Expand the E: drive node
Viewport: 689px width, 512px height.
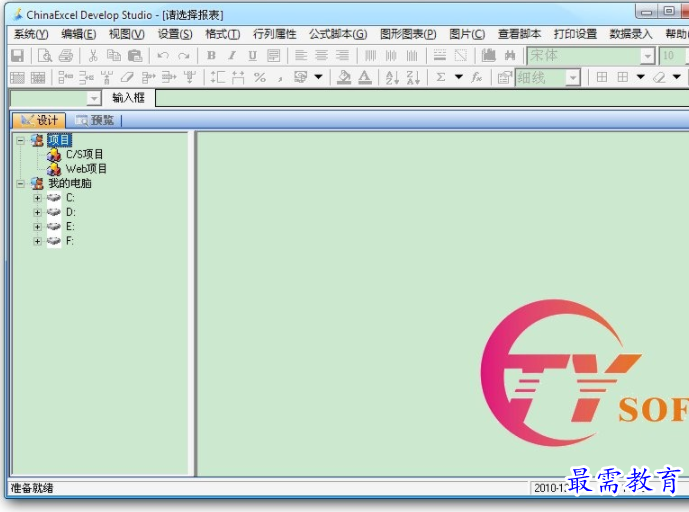[37, 227]
